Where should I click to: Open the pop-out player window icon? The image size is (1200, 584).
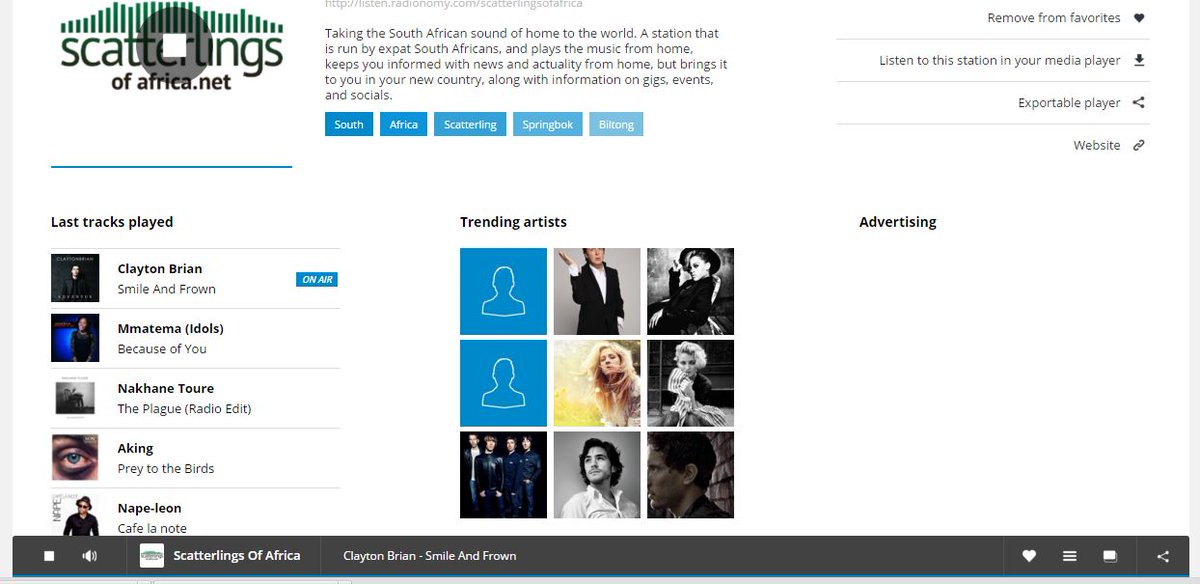[x=1109, y=556]
